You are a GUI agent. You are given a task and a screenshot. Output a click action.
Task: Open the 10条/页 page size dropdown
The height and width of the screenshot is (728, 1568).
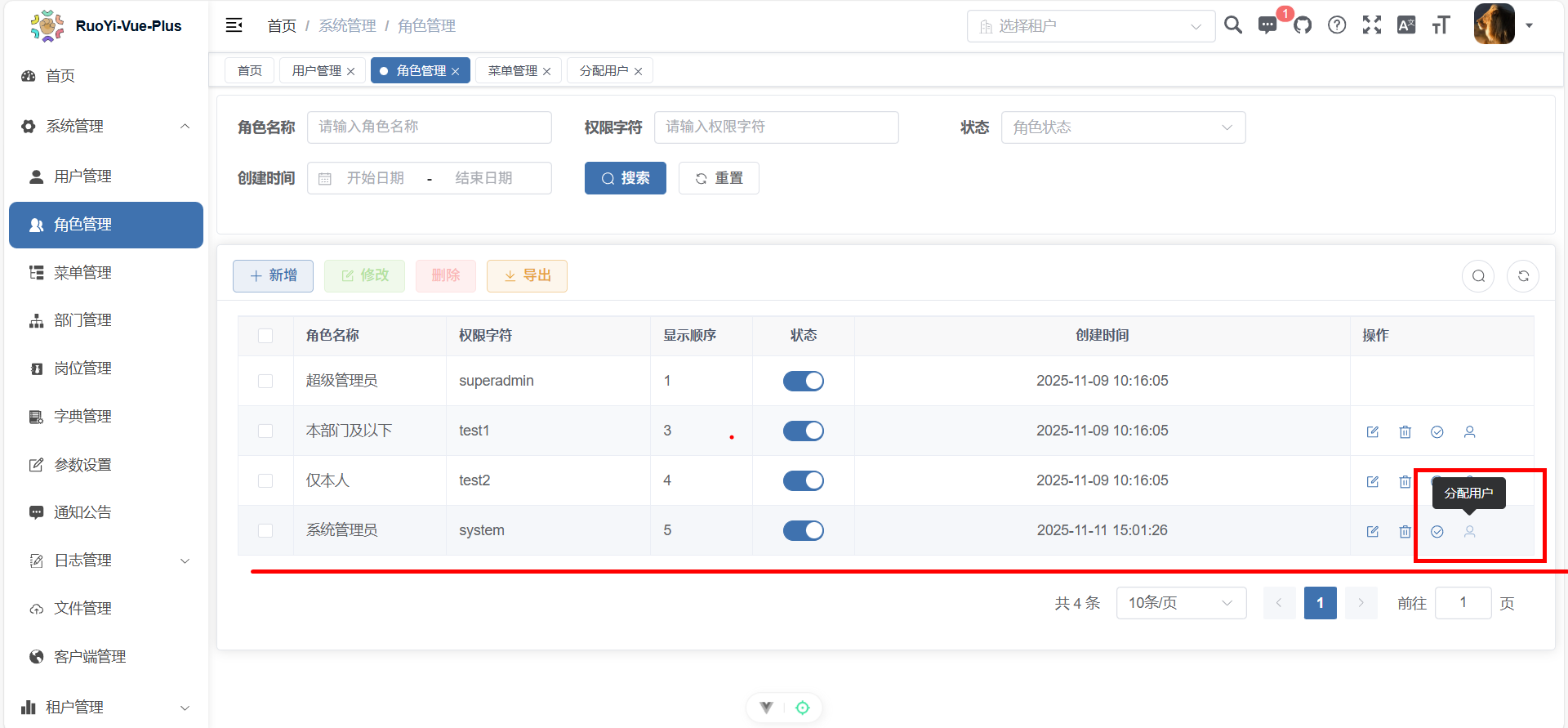click(1180, 603)
